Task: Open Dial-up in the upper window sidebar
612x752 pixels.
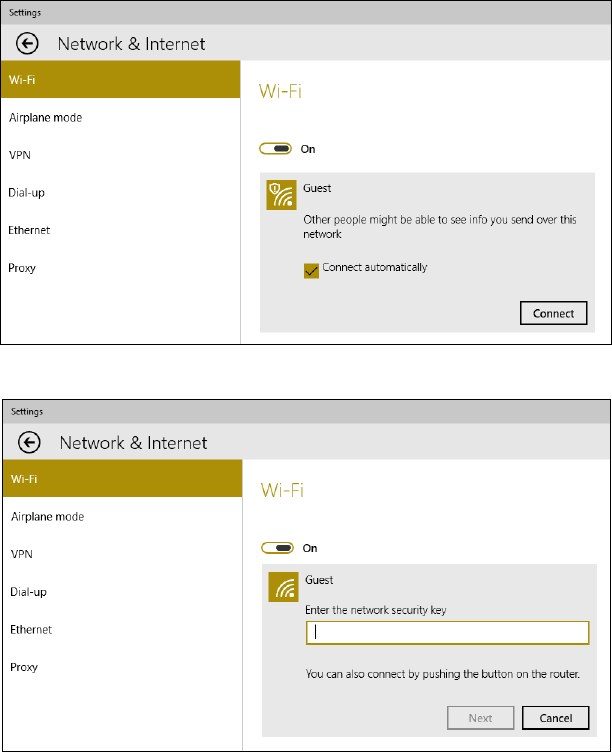Action: click(x=27, y=192)
